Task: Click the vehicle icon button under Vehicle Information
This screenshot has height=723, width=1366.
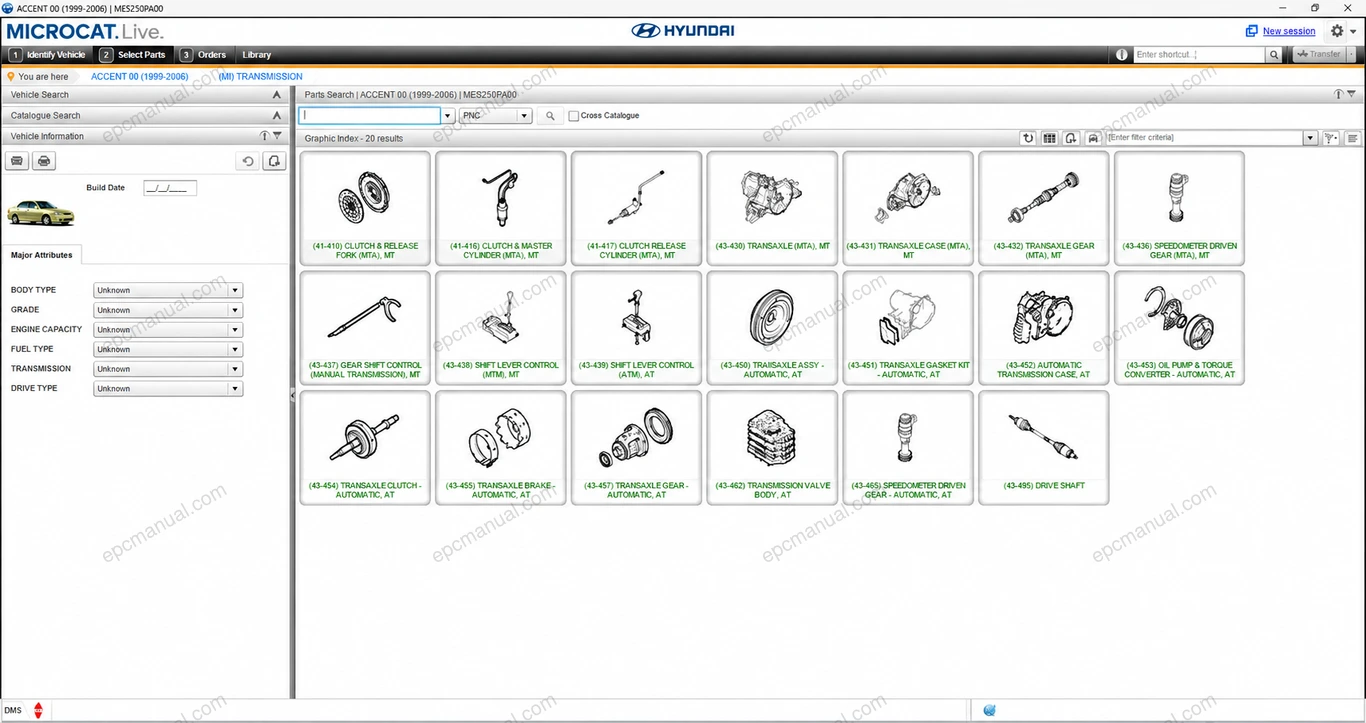Action: [x=17, y=161]
